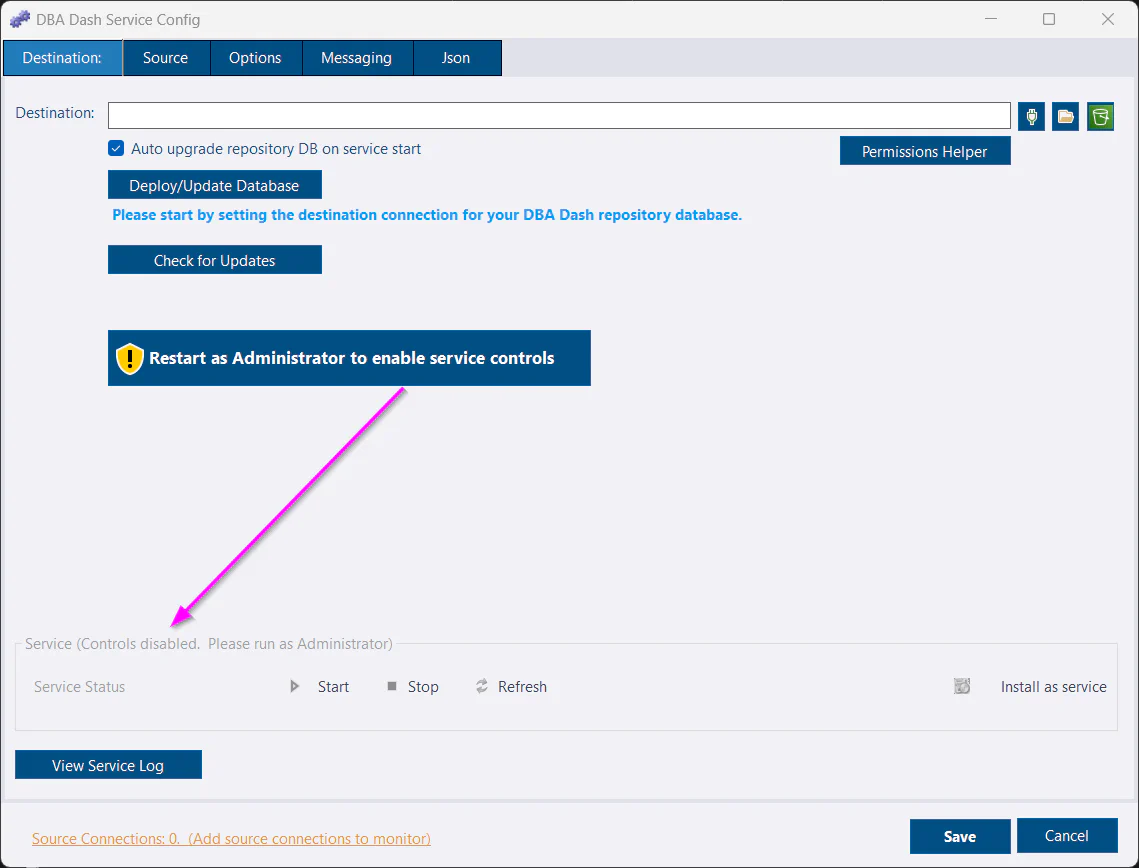Click the Install as service gear icon
1139x868 pixels.
961,686
